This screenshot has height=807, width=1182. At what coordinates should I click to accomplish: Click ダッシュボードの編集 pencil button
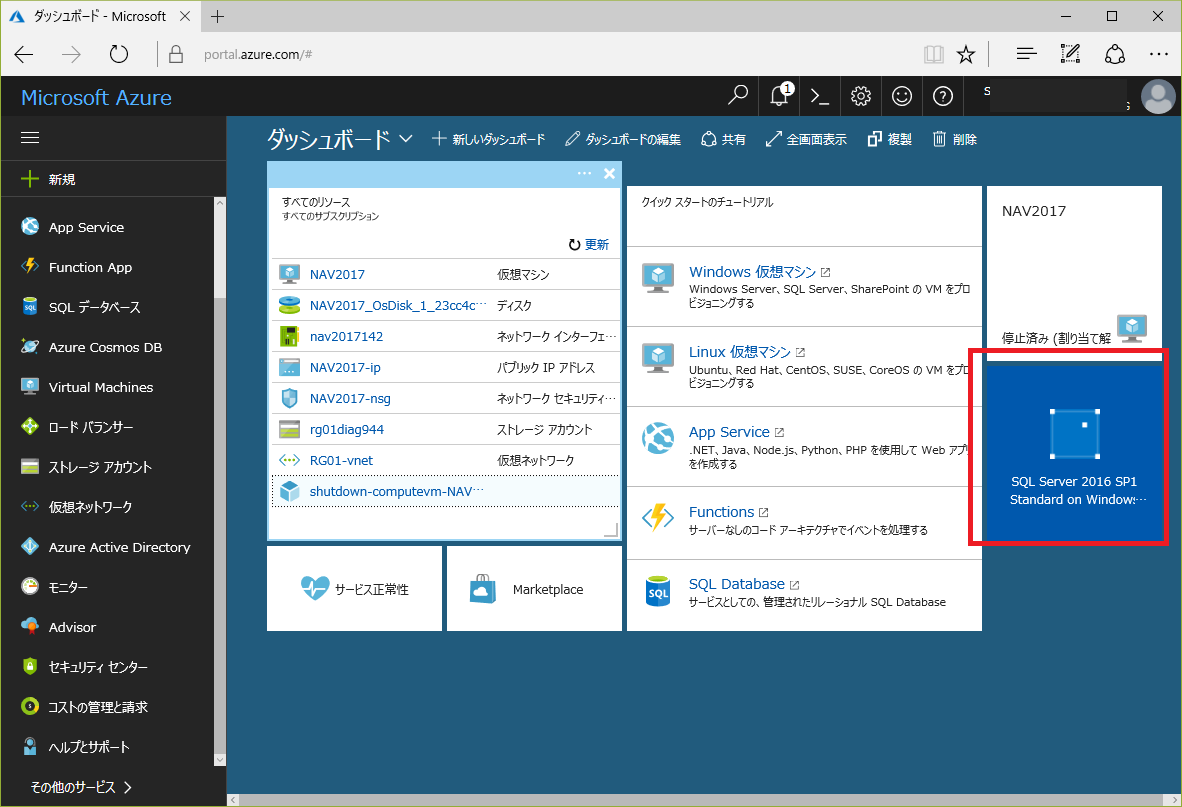(623, 139)
